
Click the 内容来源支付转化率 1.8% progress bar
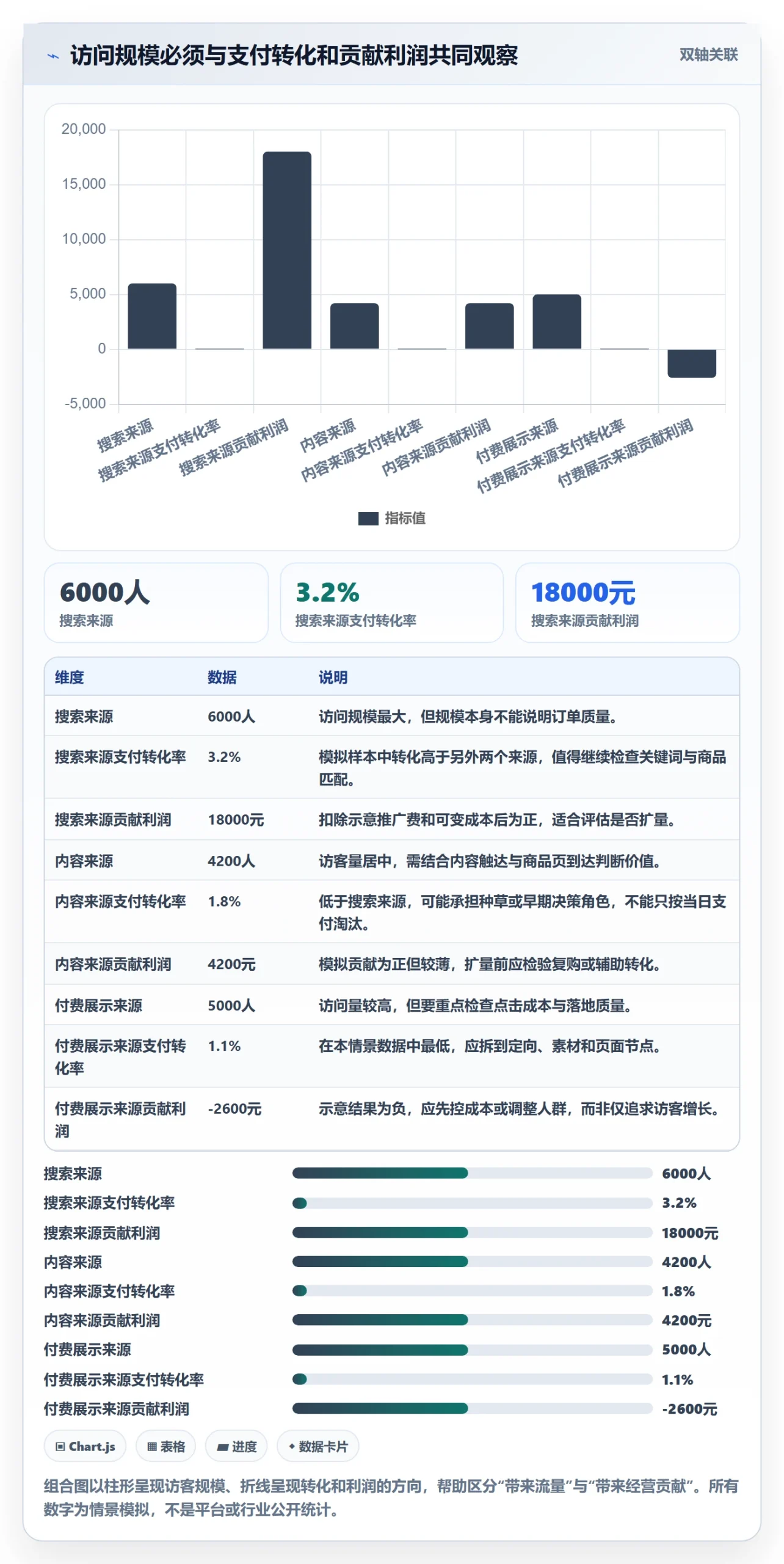[x=473, y=1290]
